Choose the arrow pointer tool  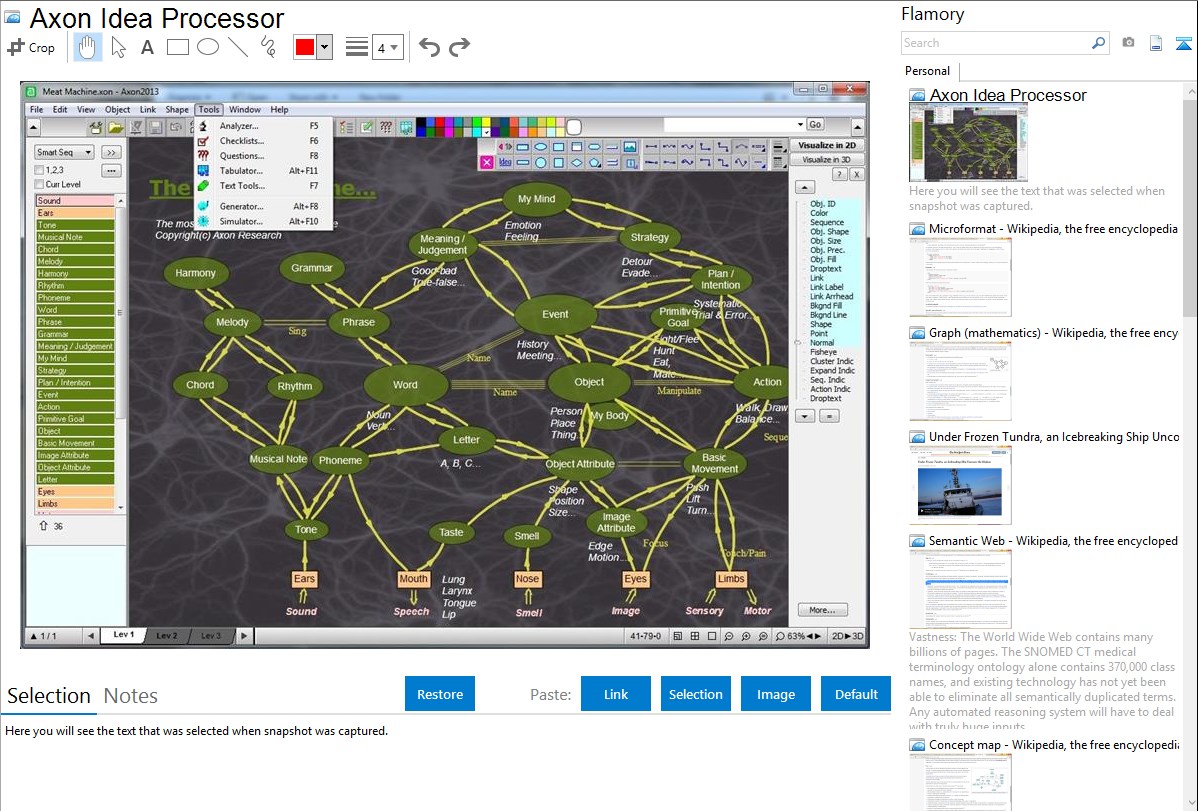point(118,47)
